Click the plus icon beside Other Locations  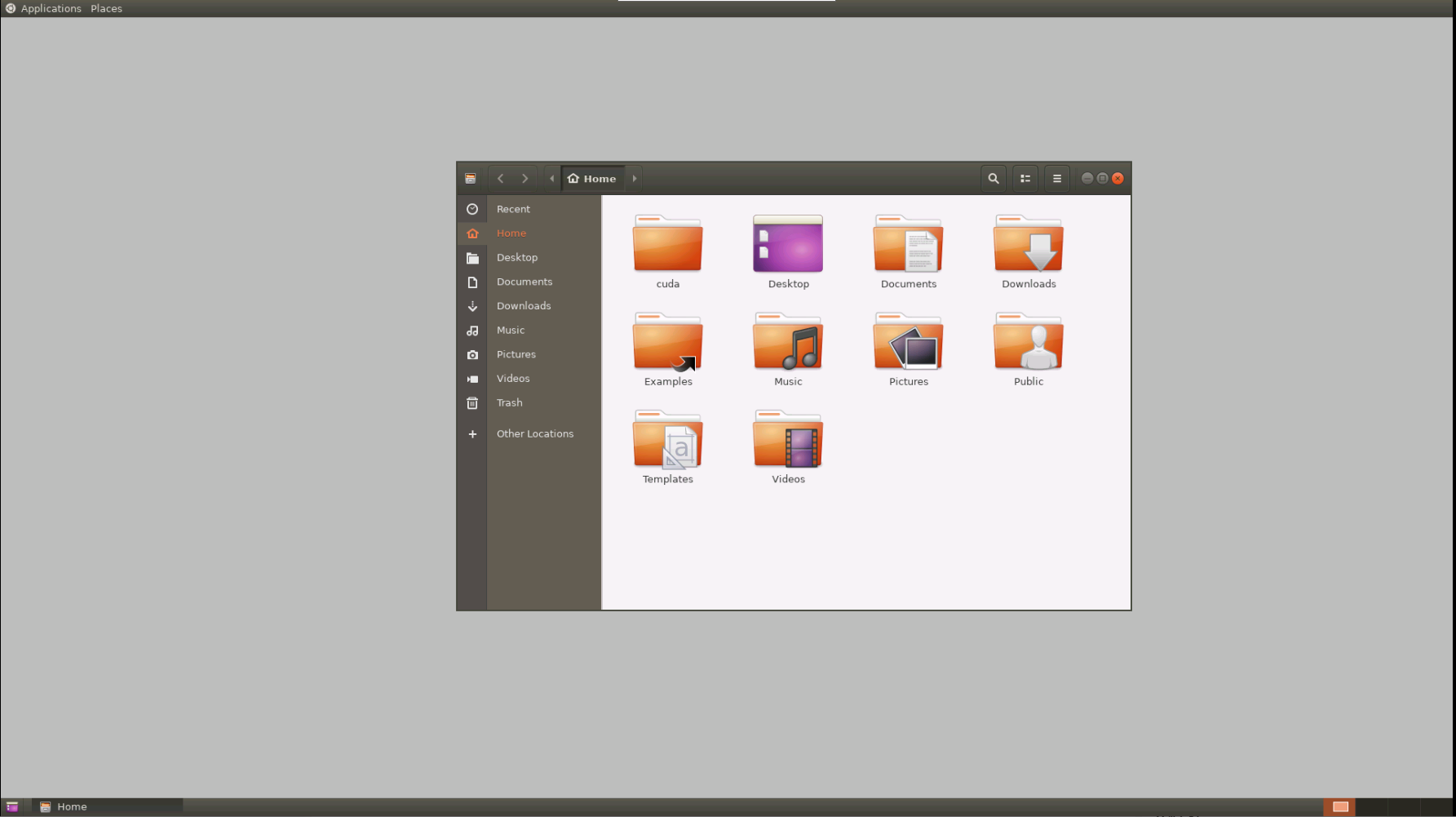[x=472, y=434]
